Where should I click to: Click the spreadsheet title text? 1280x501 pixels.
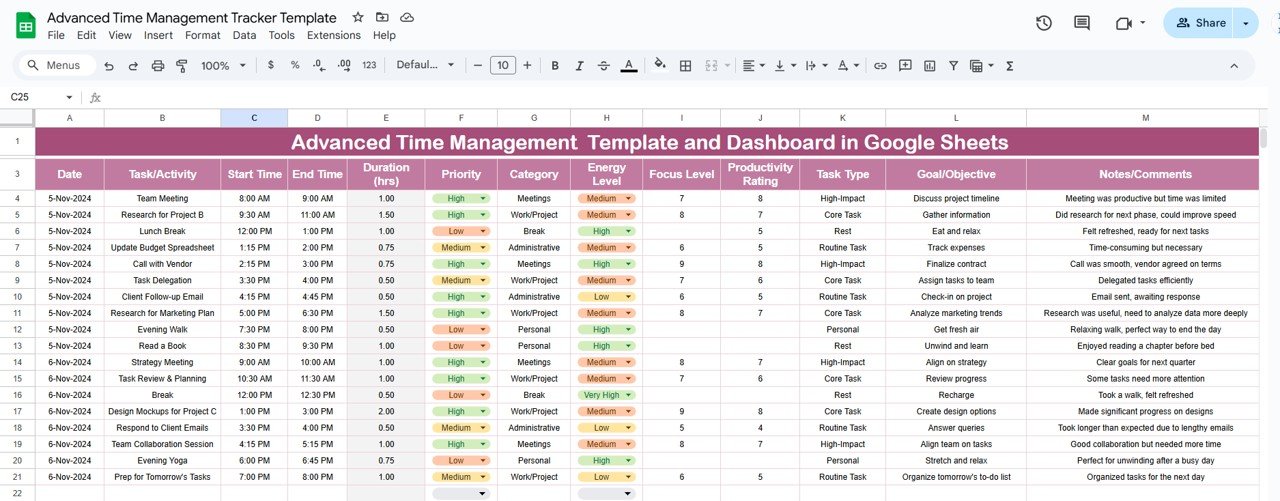pos(192,18)
